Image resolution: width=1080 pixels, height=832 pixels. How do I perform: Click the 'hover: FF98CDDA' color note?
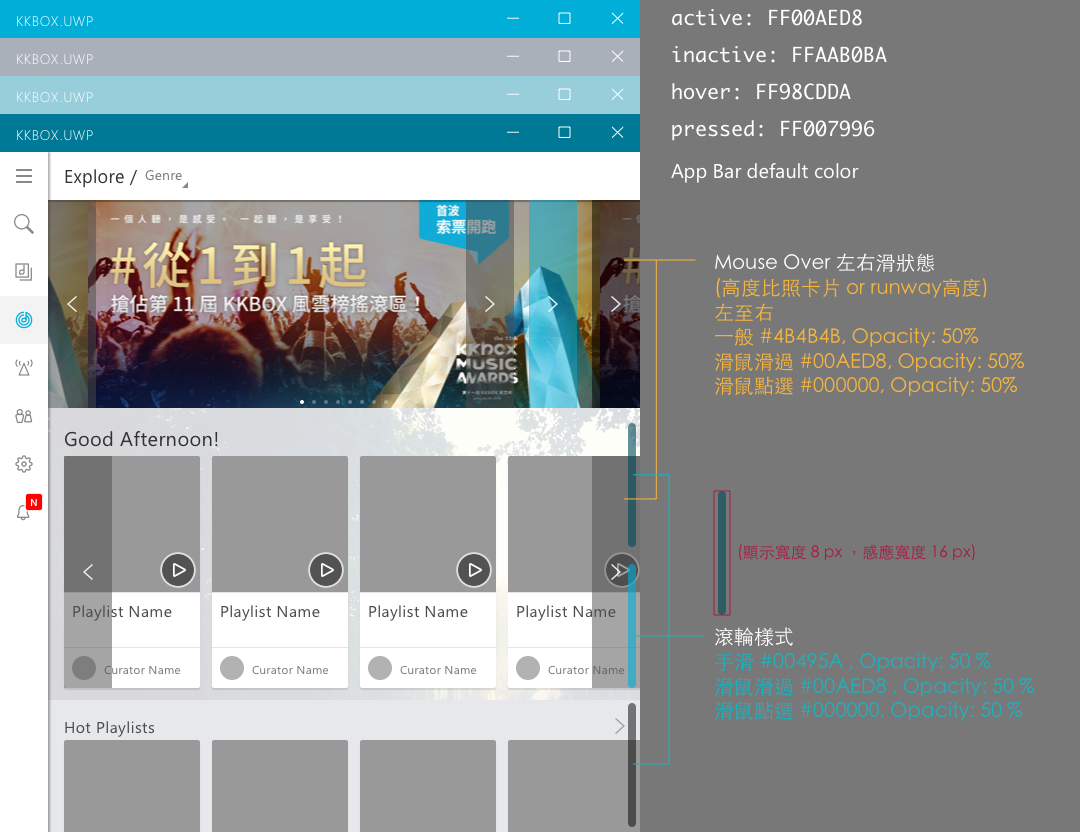click(x=761, y=92)
